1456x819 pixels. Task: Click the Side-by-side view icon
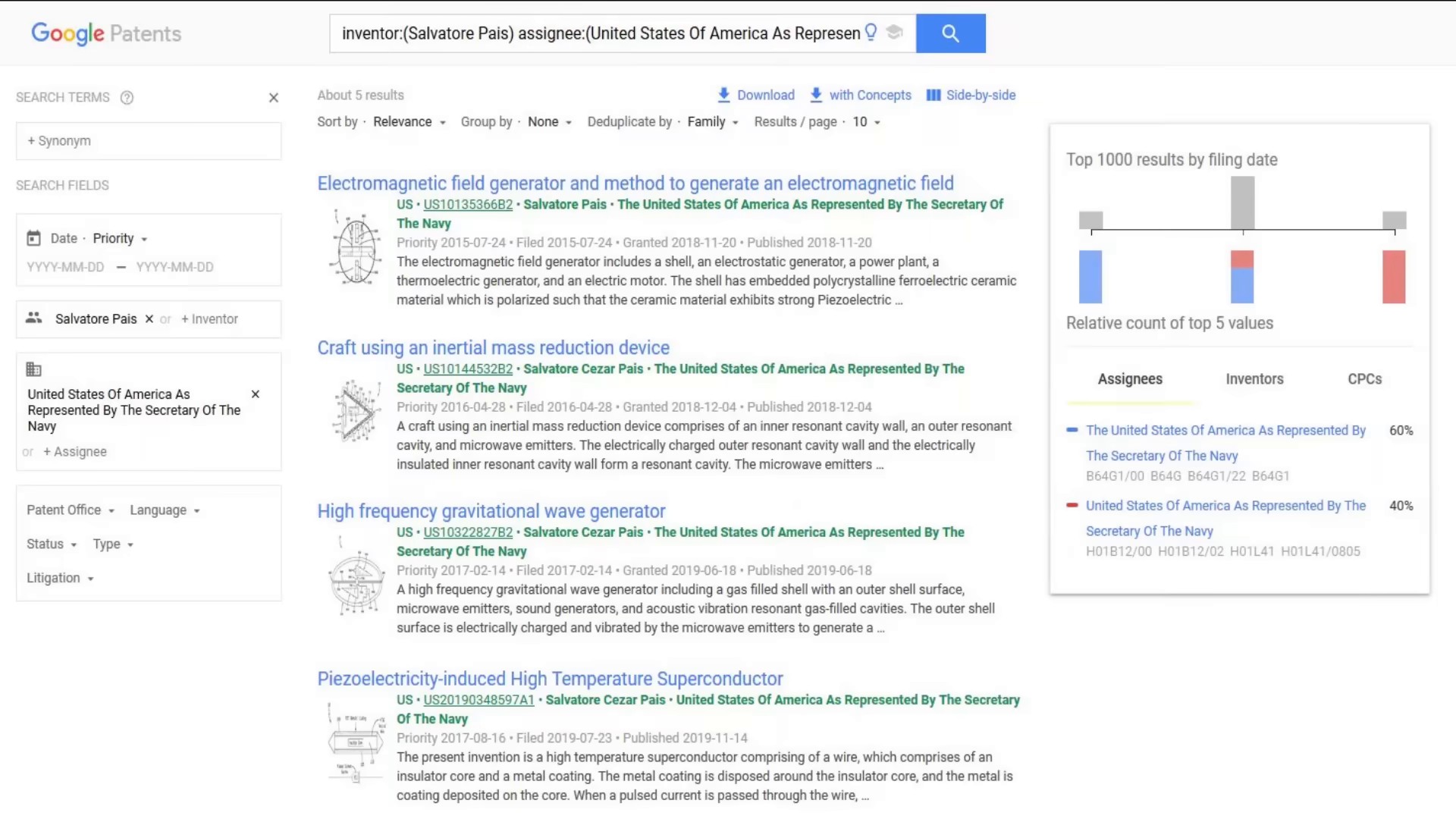tap(934, 96)
